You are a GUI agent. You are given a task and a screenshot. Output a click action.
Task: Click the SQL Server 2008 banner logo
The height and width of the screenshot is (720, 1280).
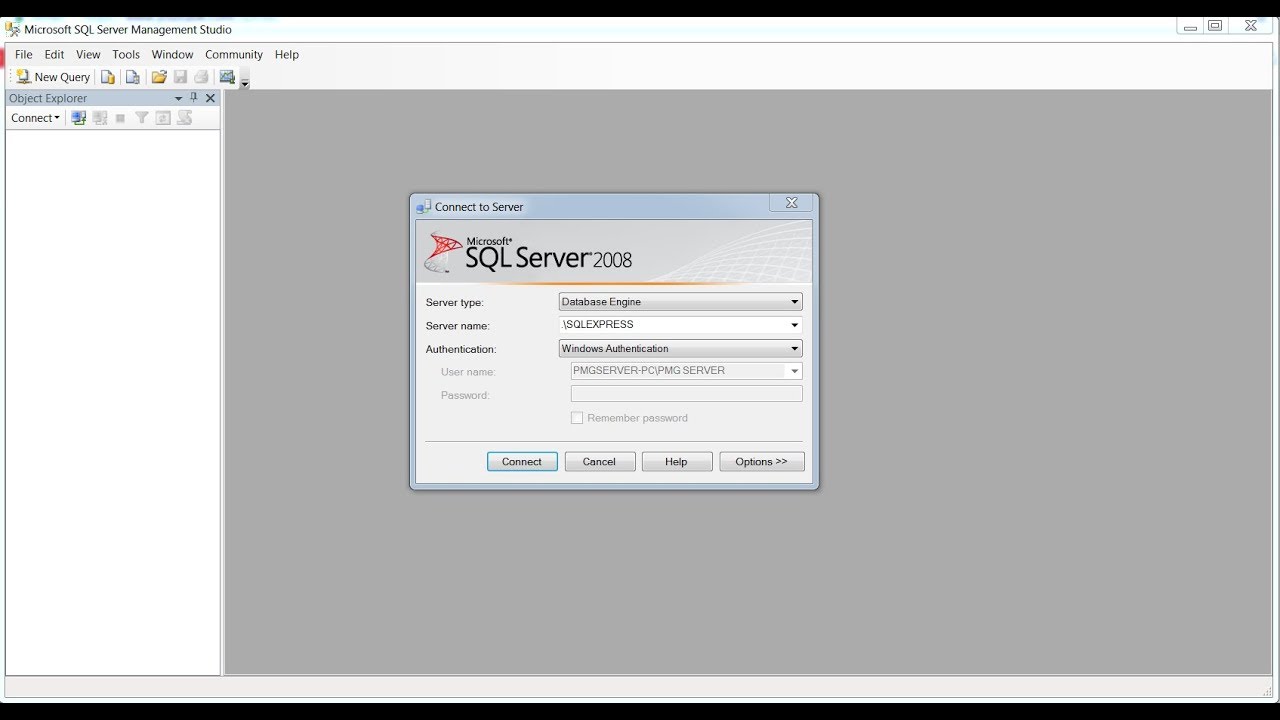tap(530, 252)
